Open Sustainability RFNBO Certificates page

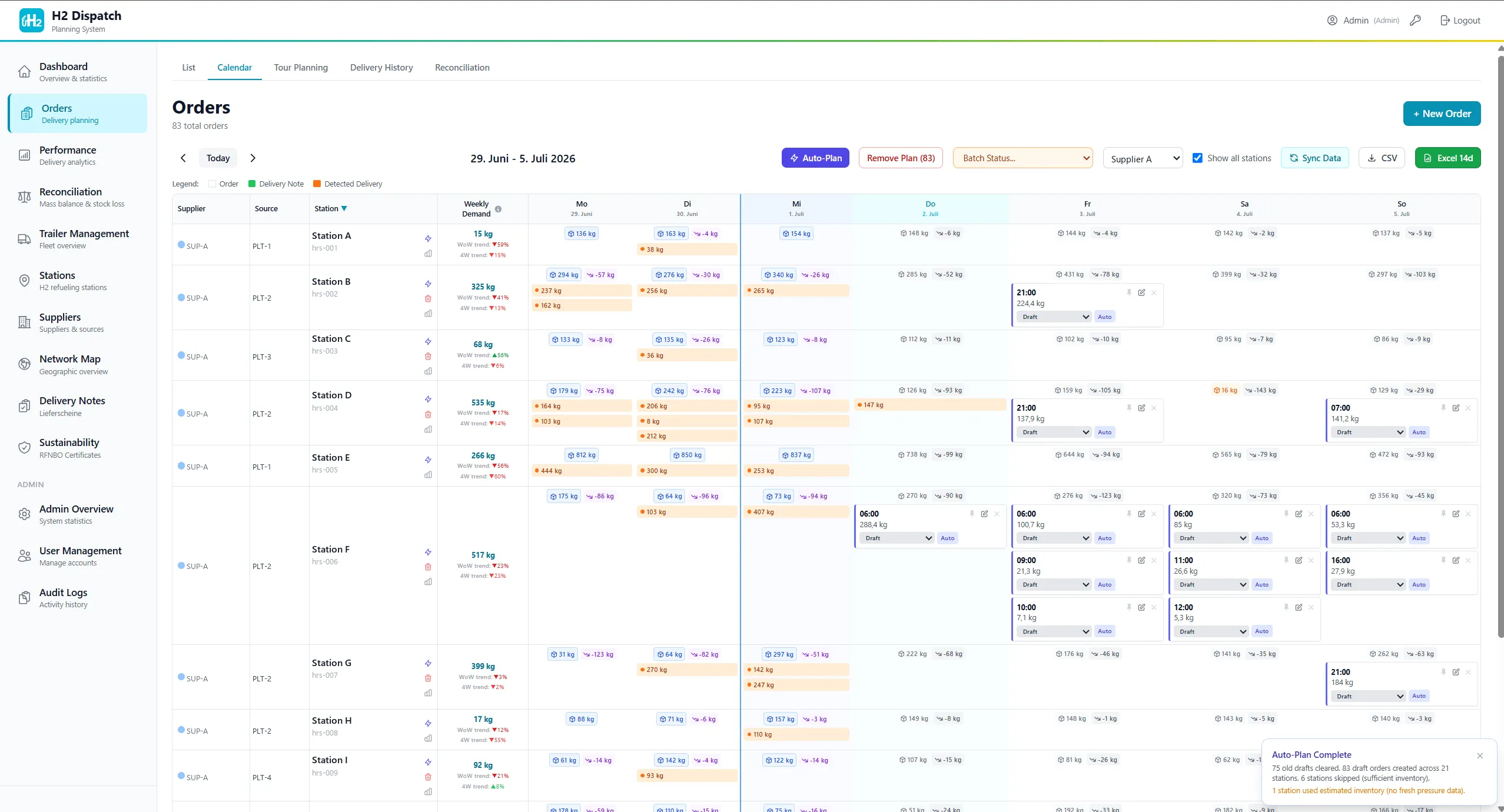click(x=78, y=448)
